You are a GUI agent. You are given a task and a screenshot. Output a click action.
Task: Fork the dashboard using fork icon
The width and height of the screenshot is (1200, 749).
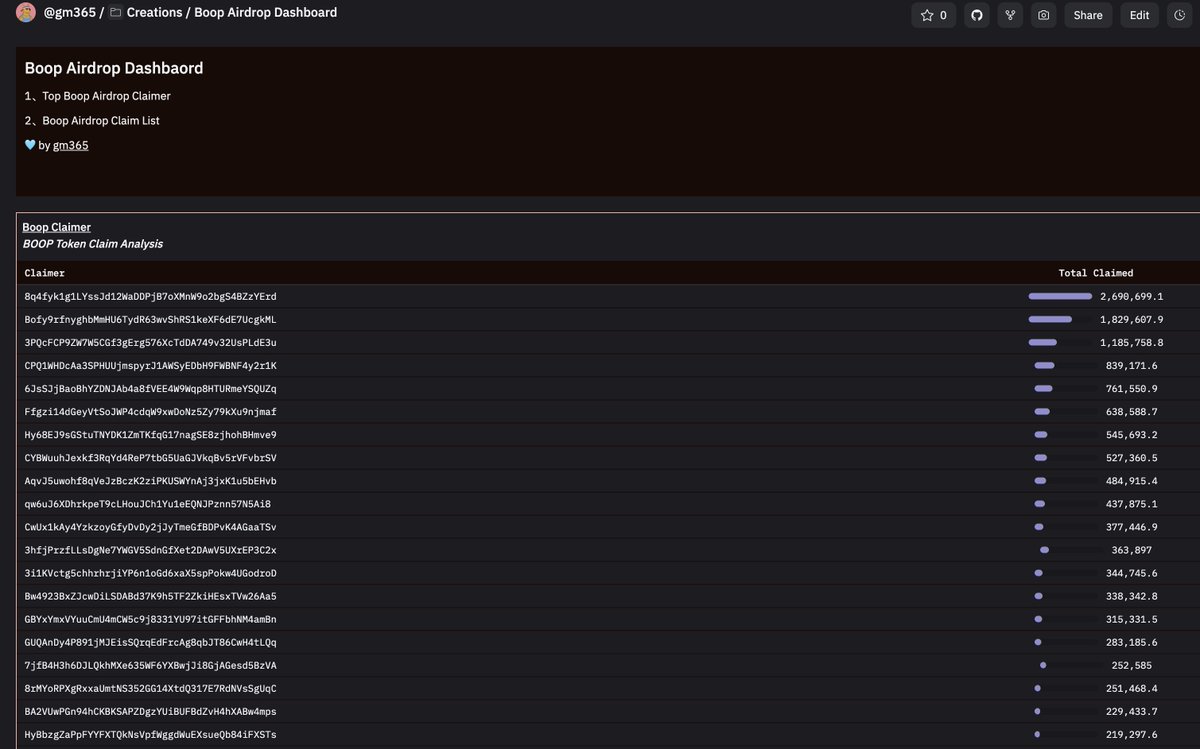click(x=1010, y=15)
